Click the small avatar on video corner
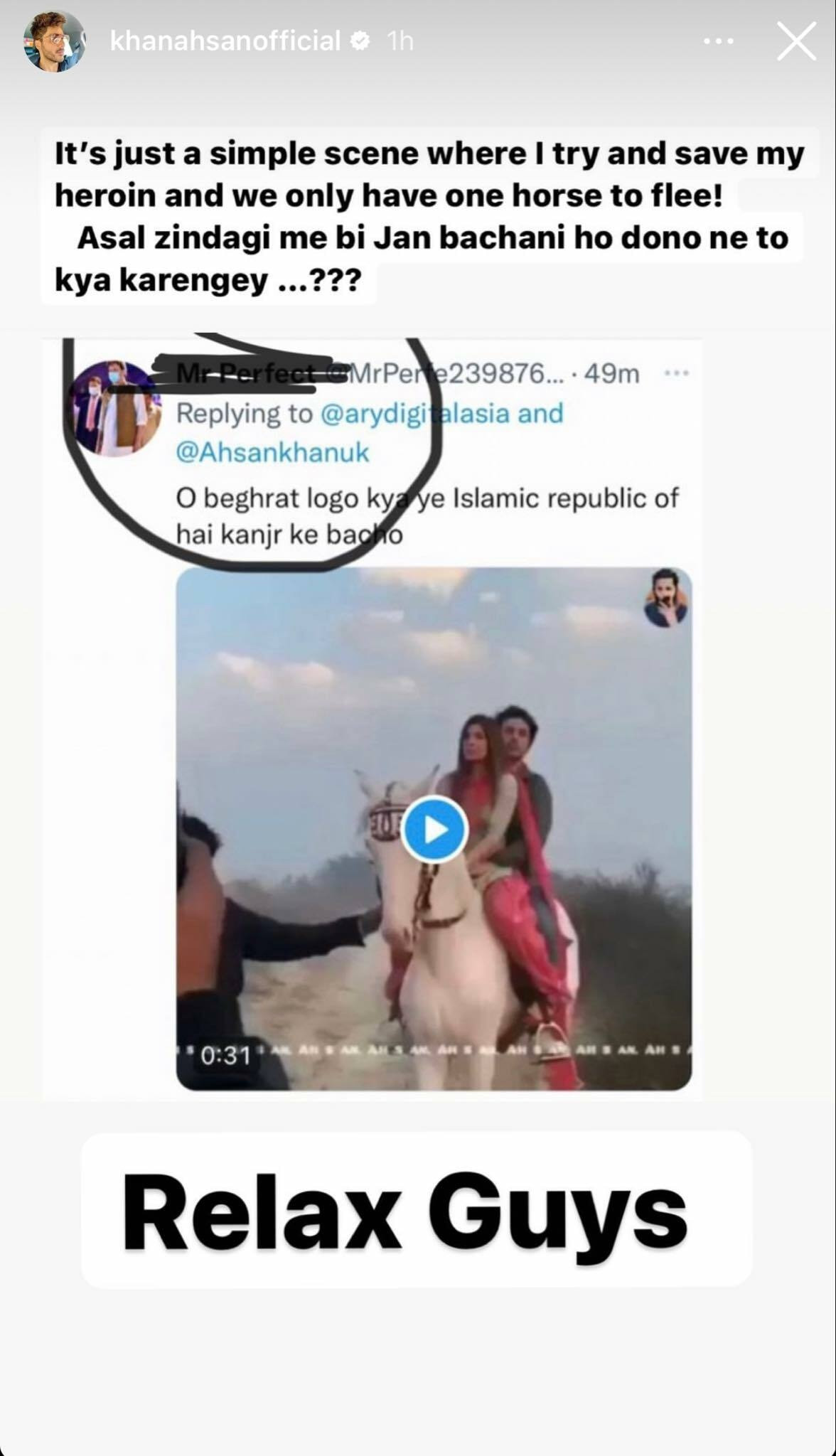The image size is (836, 1456). tap(666, 599)
